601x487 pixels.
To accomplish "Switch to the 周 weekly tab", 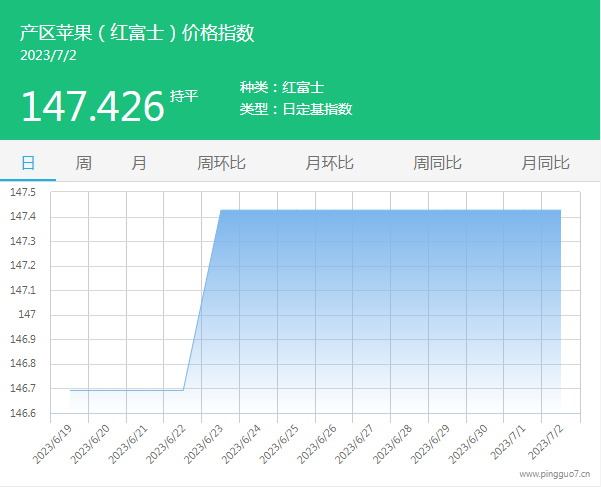I will tap(84, 163).
